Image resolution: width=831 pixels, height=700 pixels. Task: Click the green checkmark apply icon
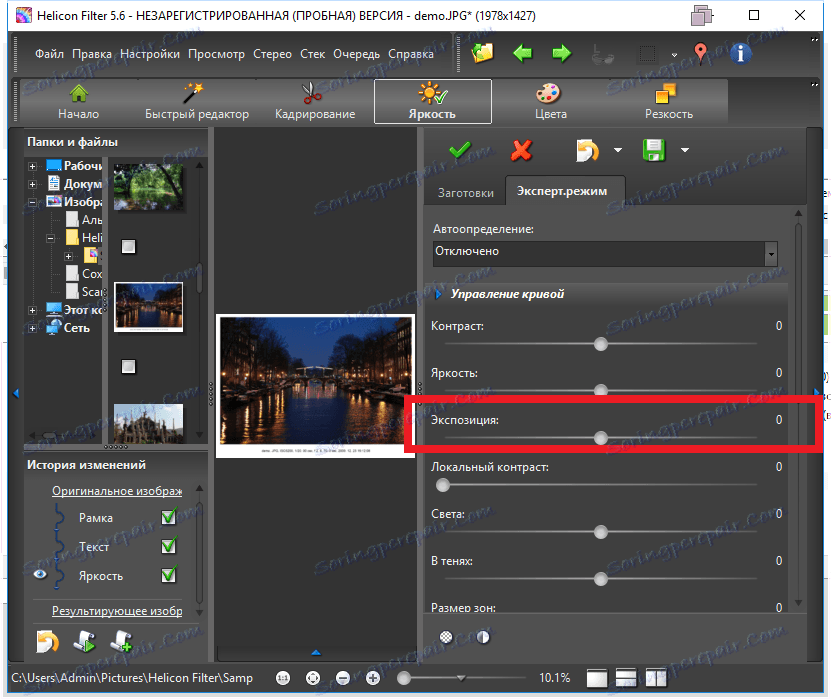click(460, 150)
